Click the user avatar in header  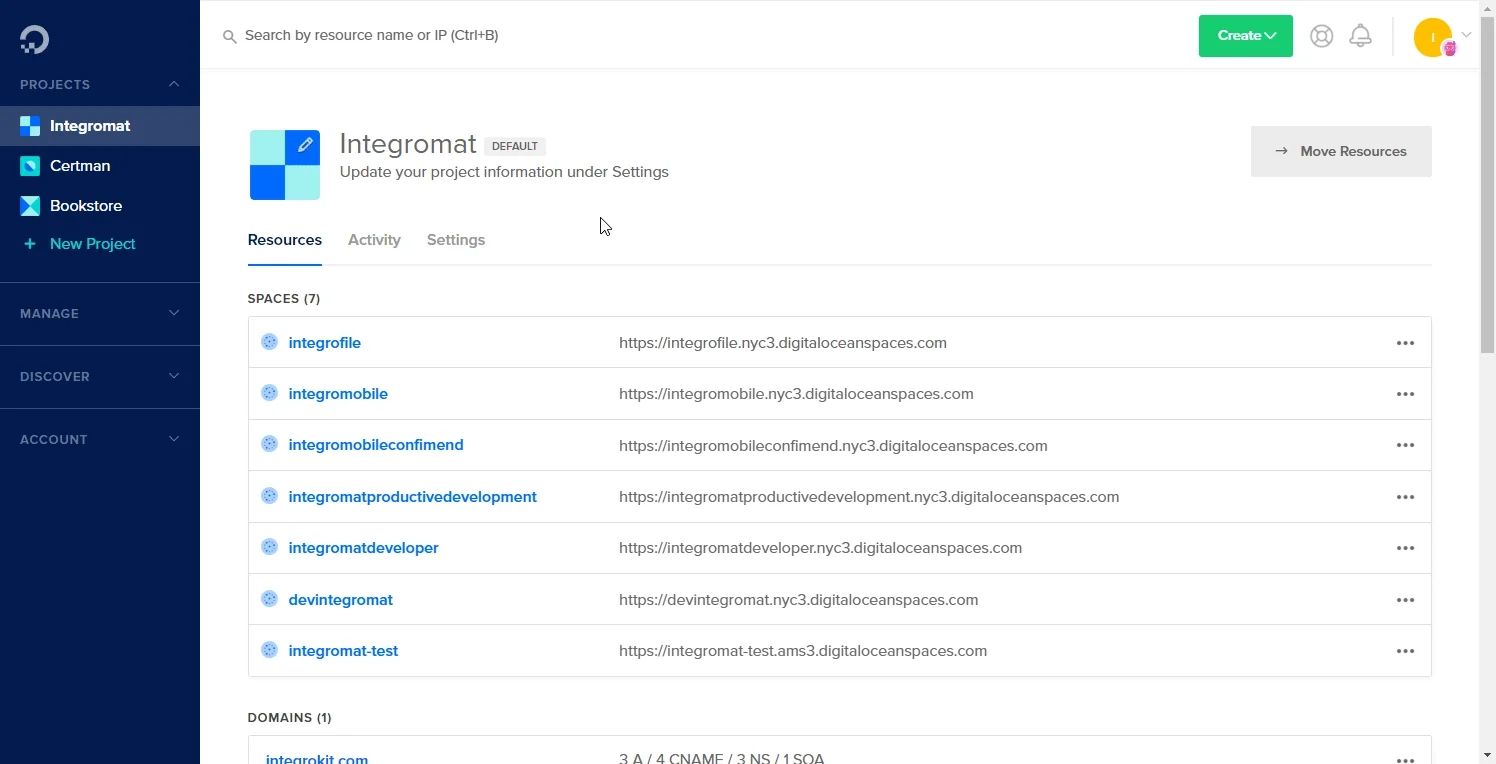(x=1433, y=37)
